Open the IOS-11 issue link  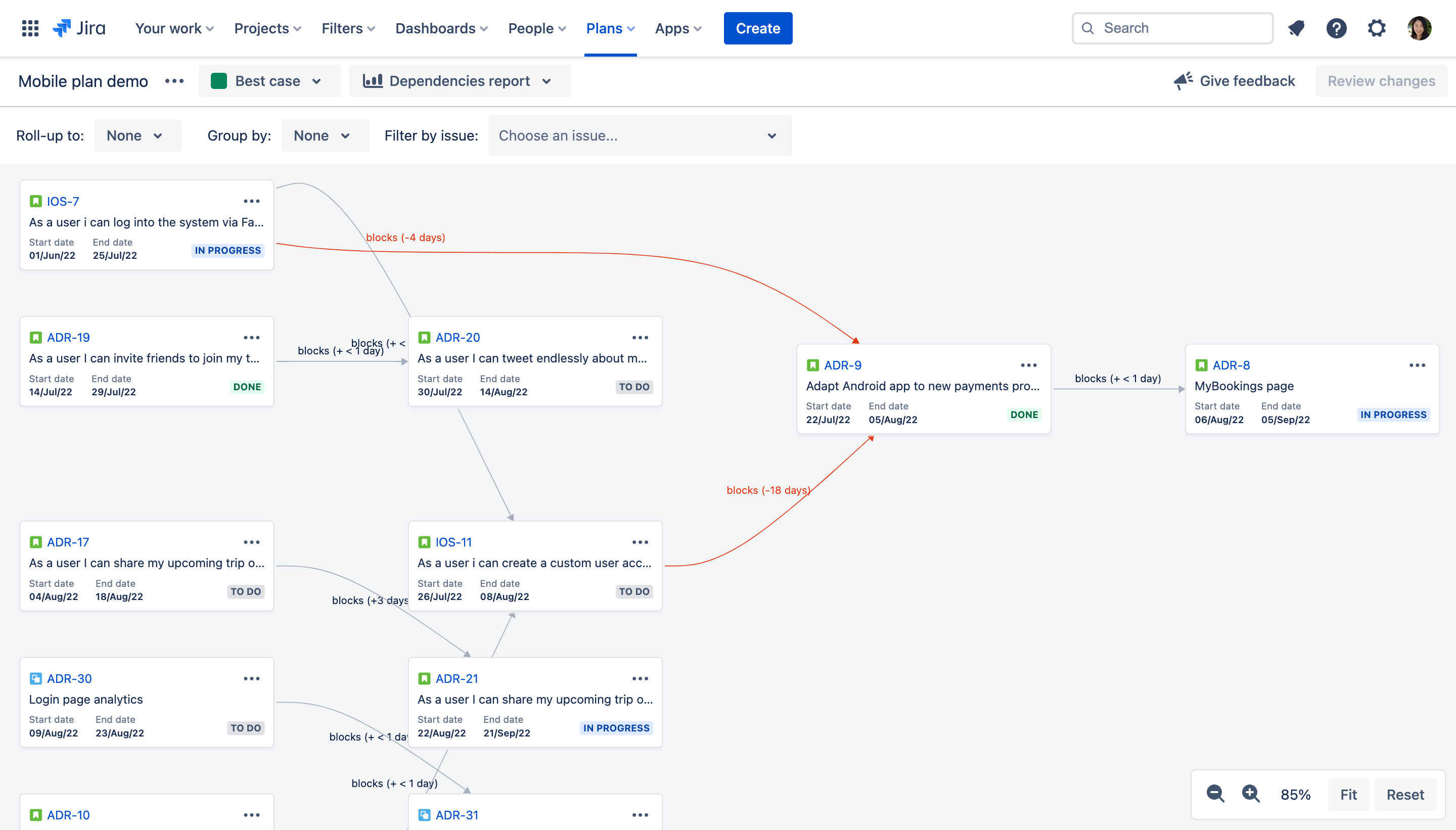453,542
